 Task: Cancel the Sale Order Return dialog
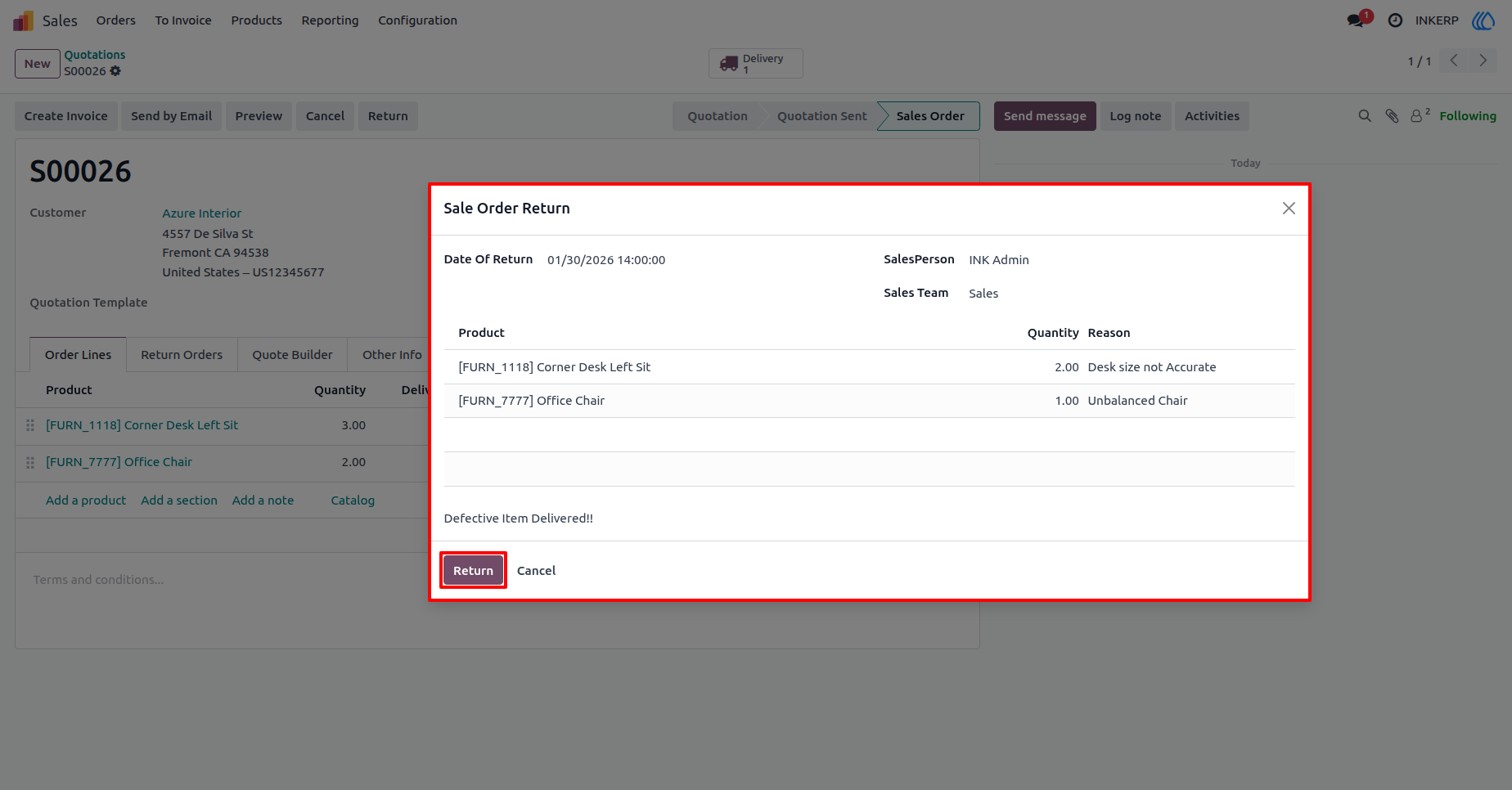click(x=536, y=571)
